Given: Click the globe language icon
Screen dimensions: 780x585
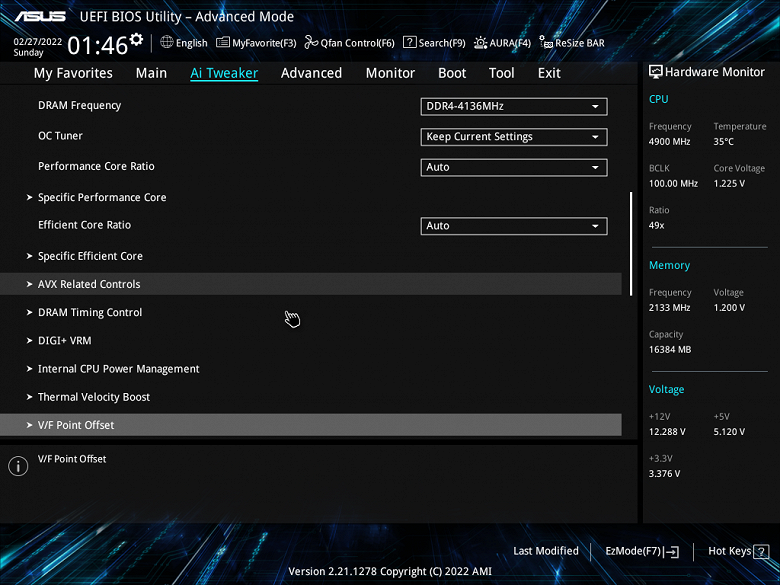Looking at the screenshot, I should pyautogui.click(x=167, y=42).
